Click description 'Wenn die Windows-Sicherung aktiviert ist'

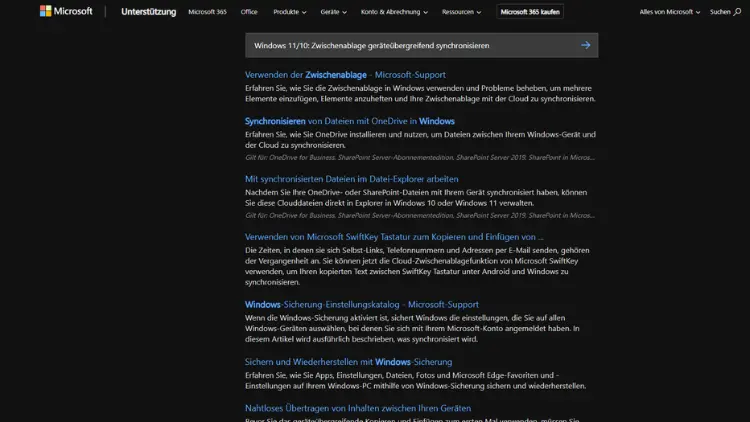tap(412, 328)
